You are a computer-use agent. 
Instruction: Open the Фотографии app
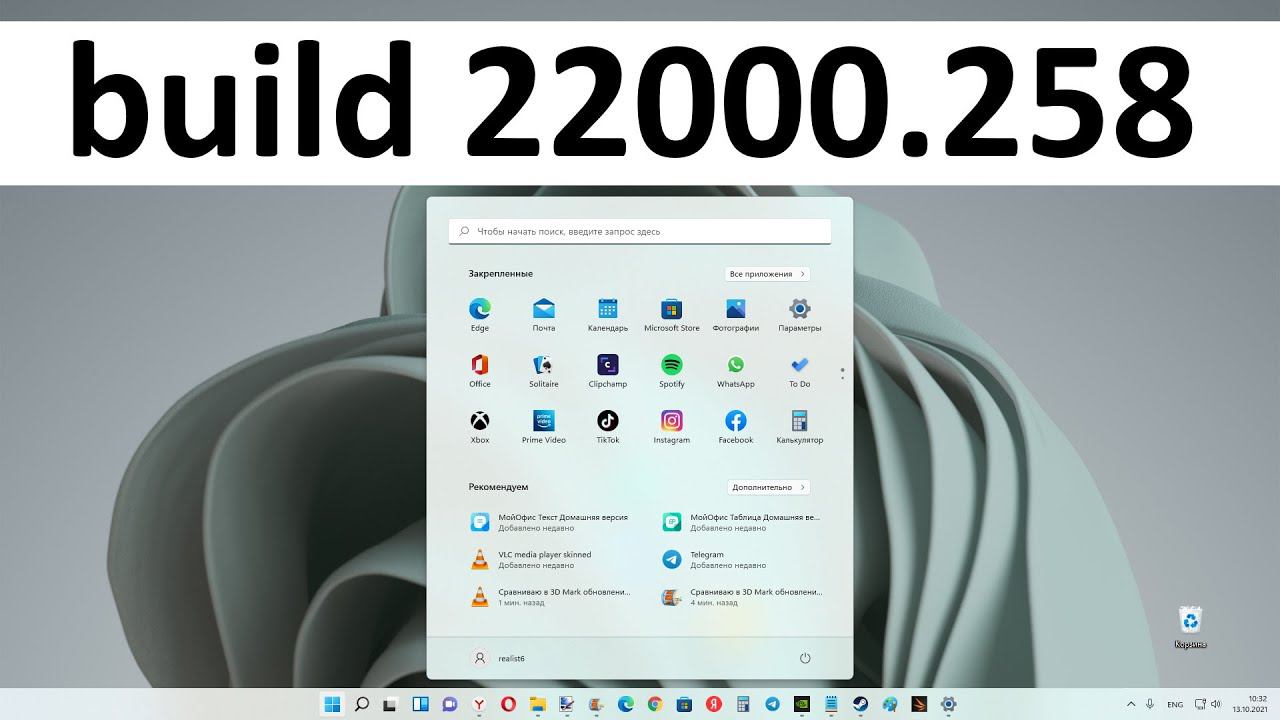pyautogui.click(x=736, y=314)
